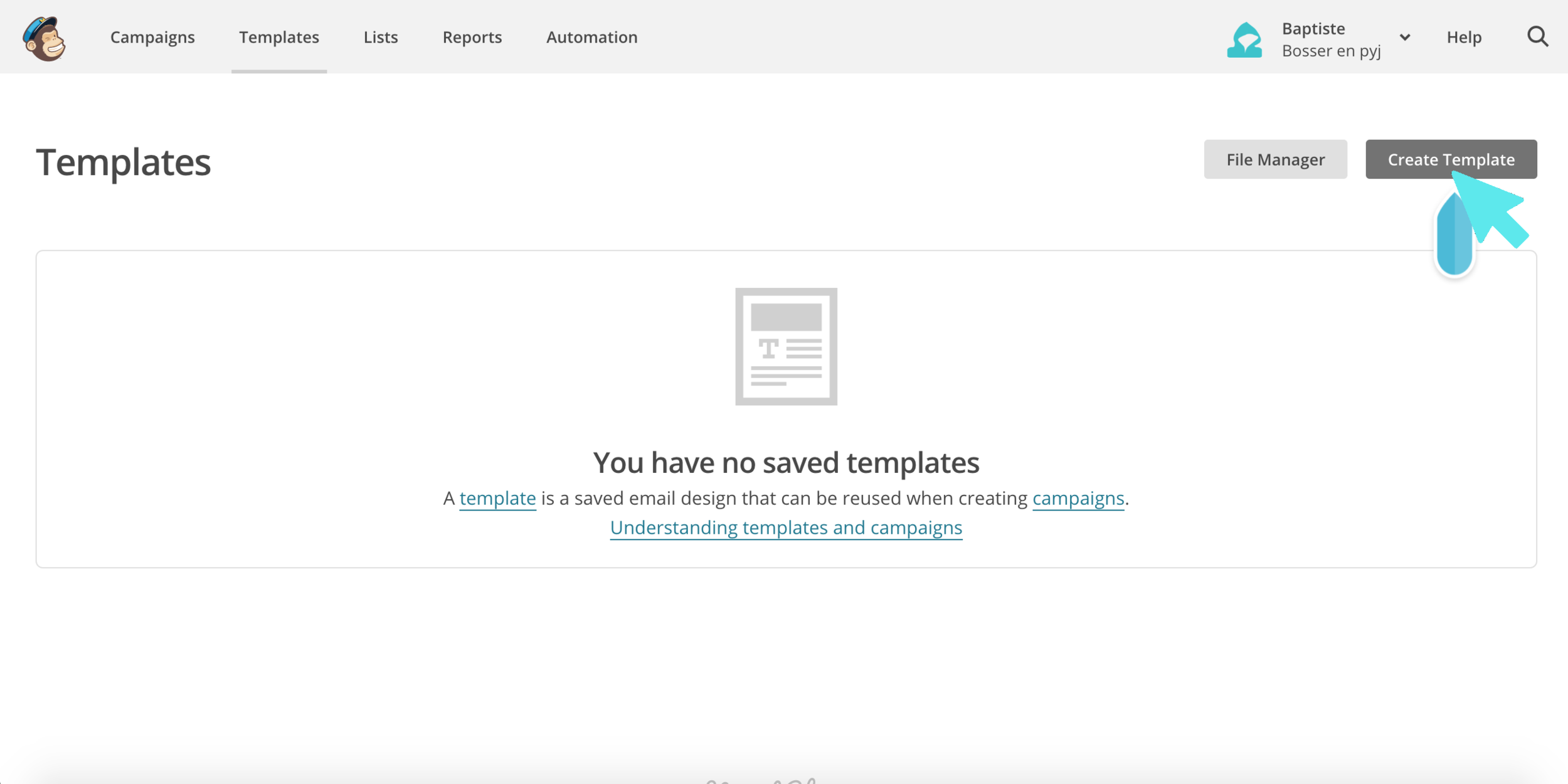This screenshot has width=1568, height=784.
Task: Click 'You have no saved templates' heading
Action: 786,463
